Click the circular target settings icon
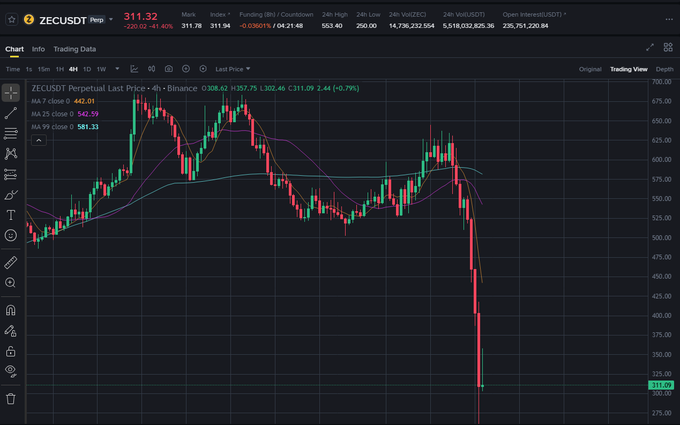 coord(203,69)
